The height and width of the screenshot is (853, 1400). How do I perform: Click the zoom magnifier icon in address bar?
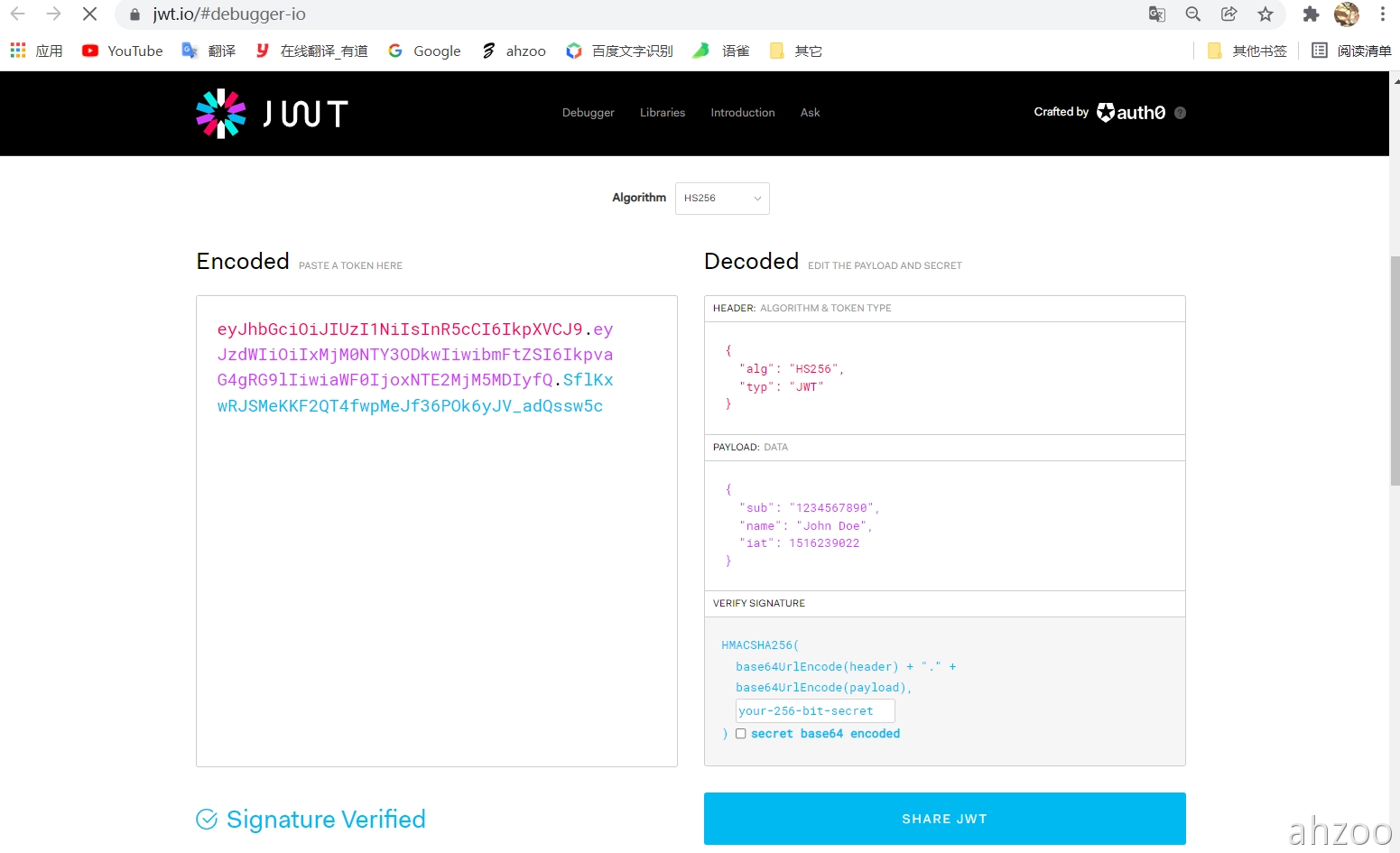click(1192, 14)
